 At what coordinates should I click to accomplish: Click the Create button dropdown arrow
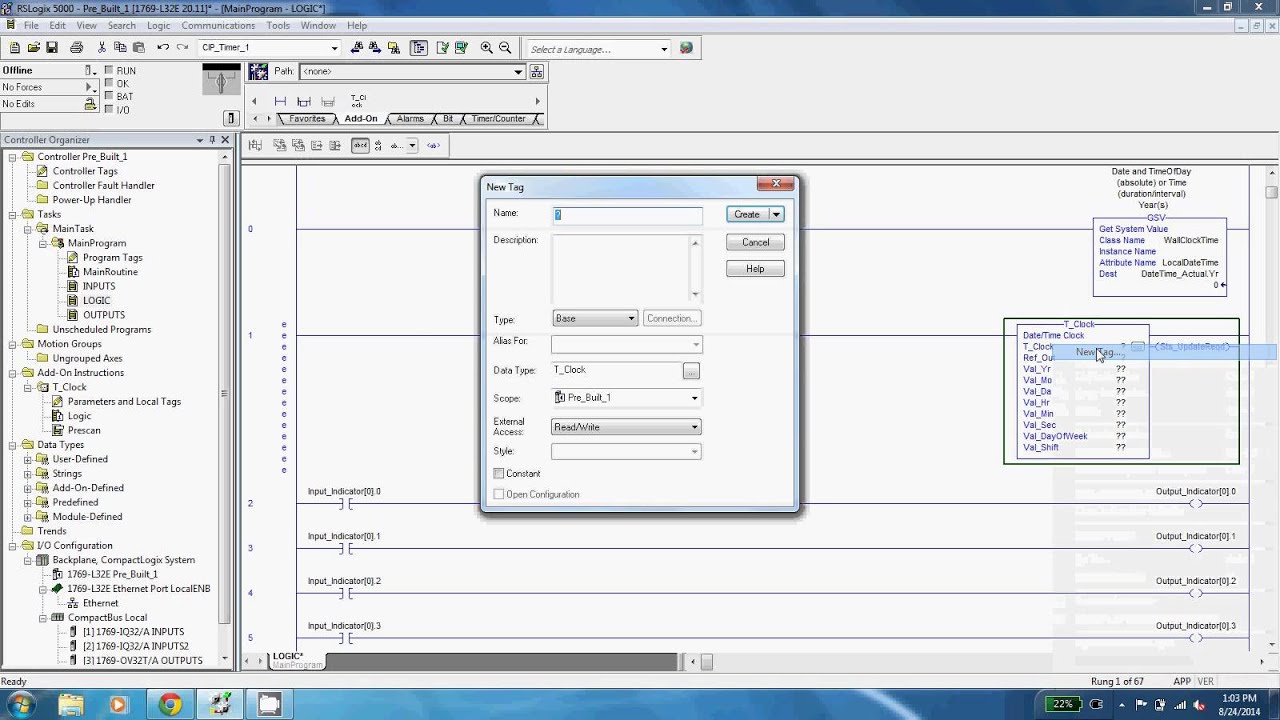(776, 214)
